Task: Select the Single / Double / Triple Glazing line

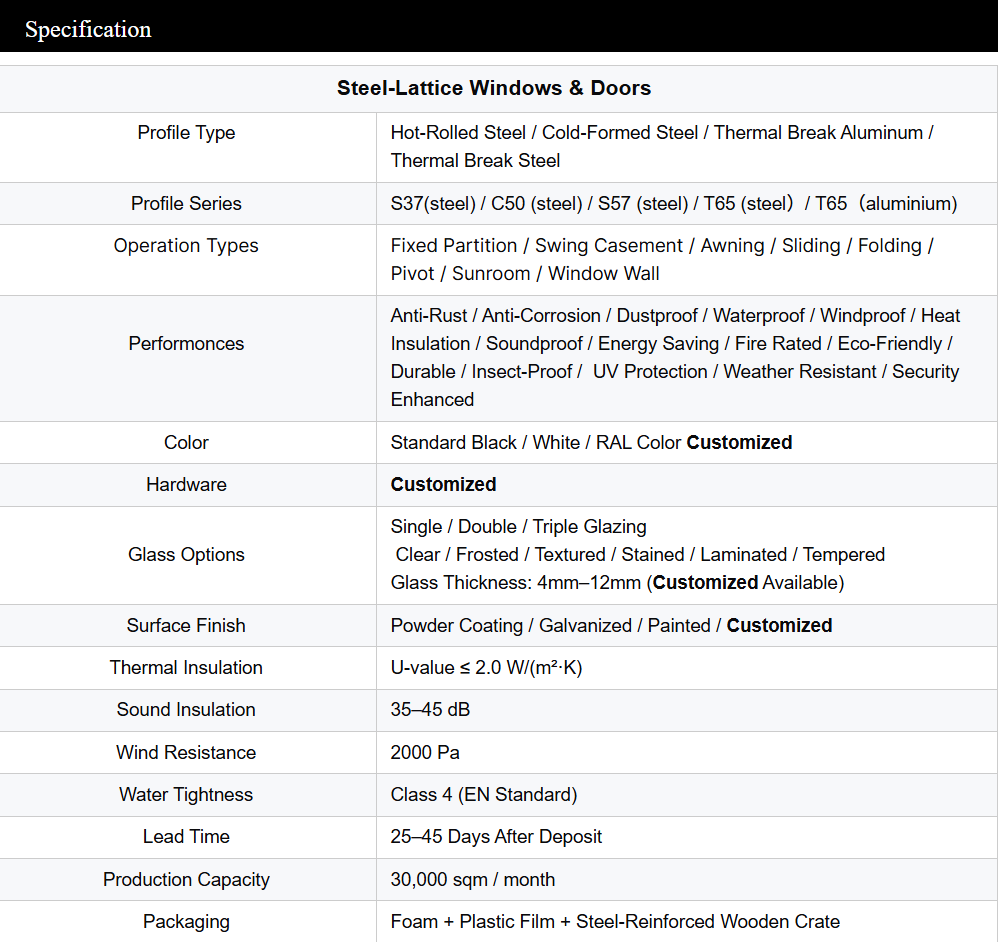Action: [x=518, y=527]
